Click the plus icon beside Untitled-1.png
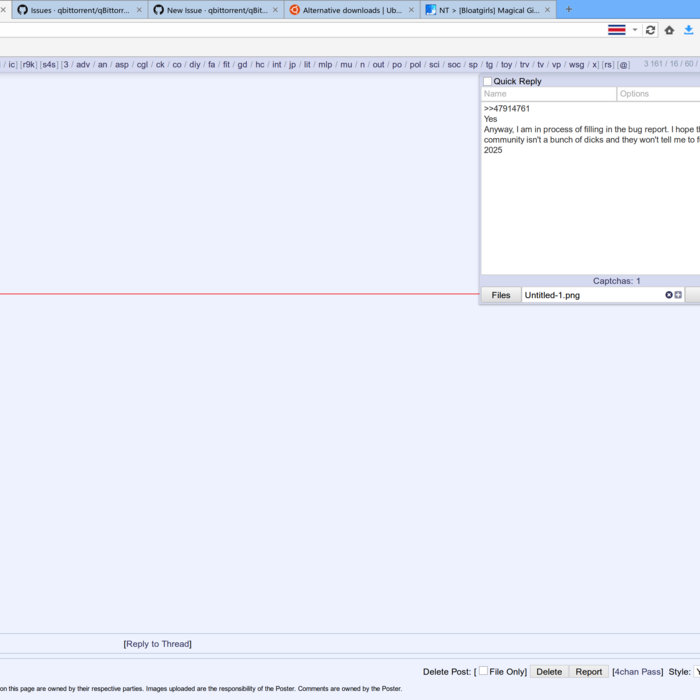The image size is (700, 700). point(678,295)
